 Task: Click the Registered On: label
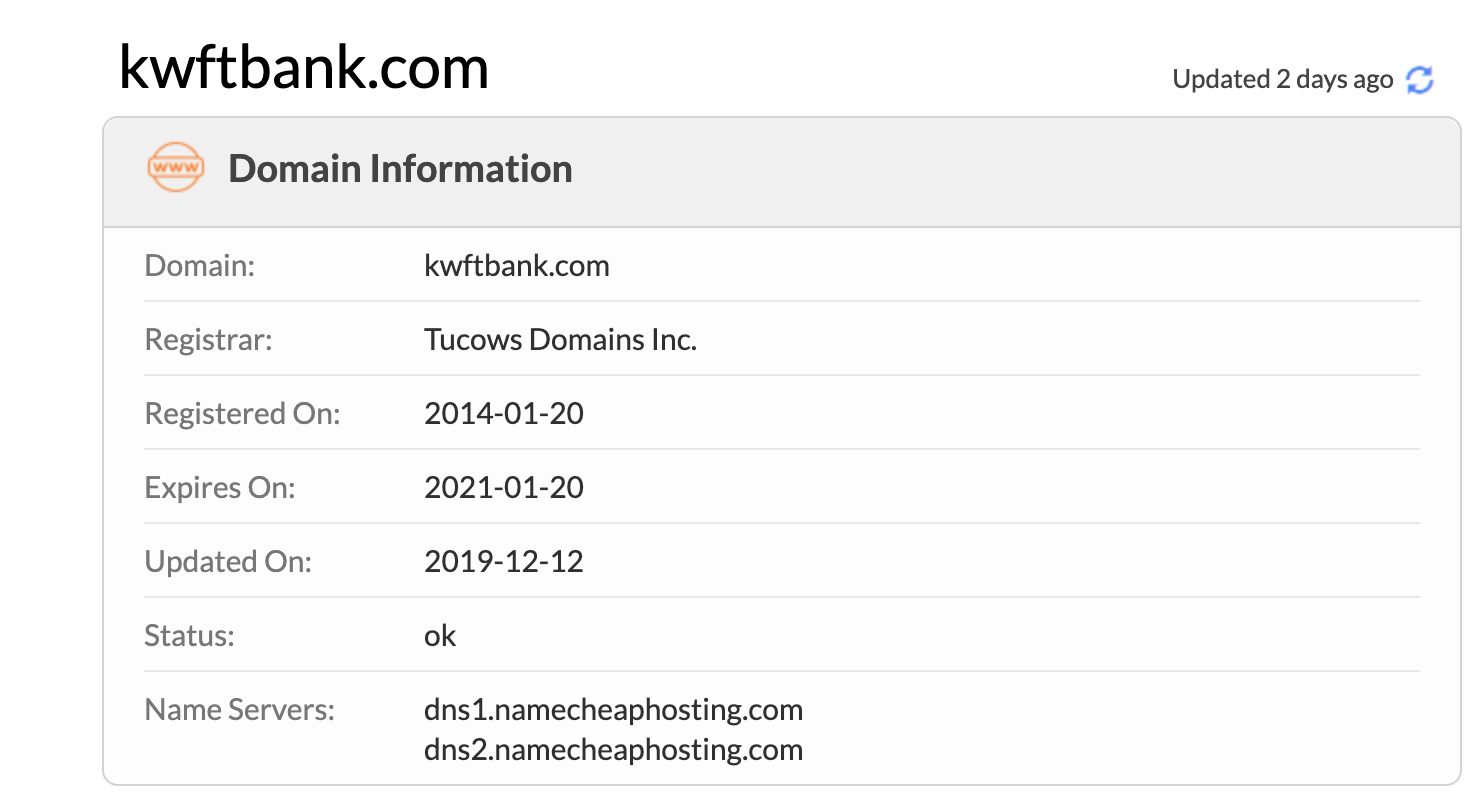[243, 414]
